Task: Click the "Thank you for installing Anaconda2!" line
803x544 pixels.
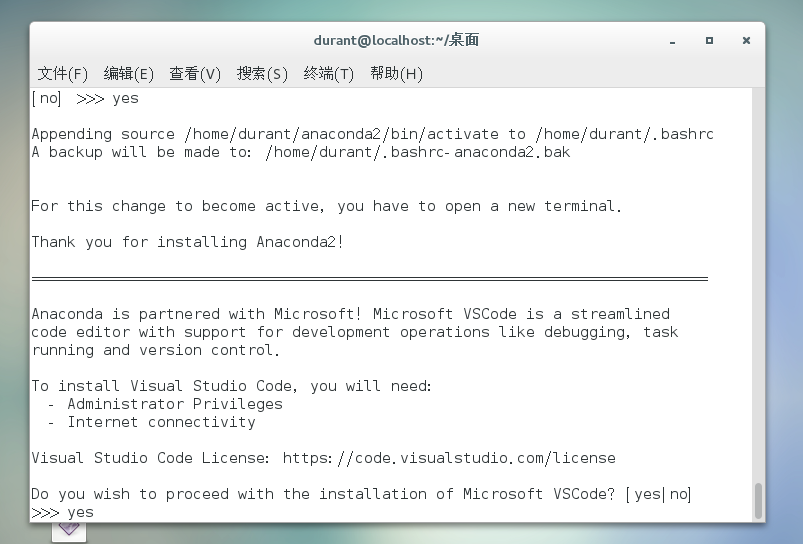Action: pos(187,242)
